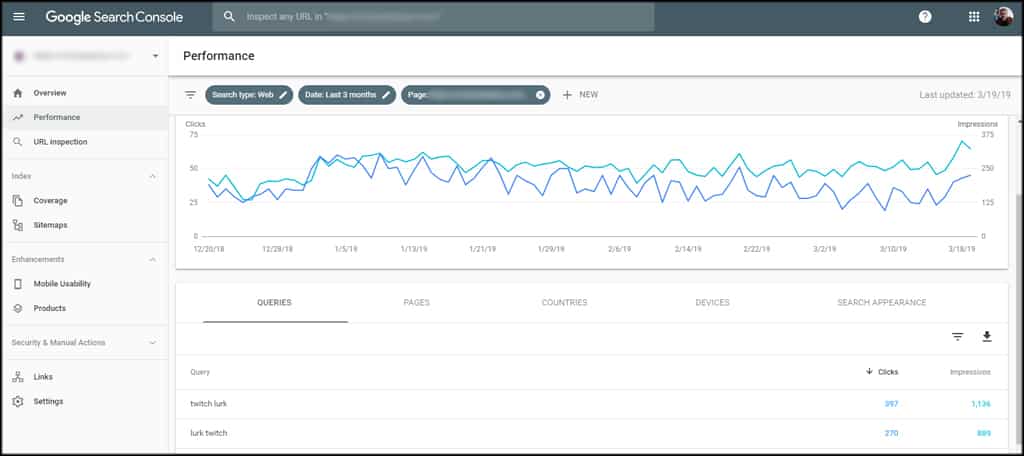Open the hamburger main menu
Image resolution: width=1024 pixels, height=456 pixels.
19,17
